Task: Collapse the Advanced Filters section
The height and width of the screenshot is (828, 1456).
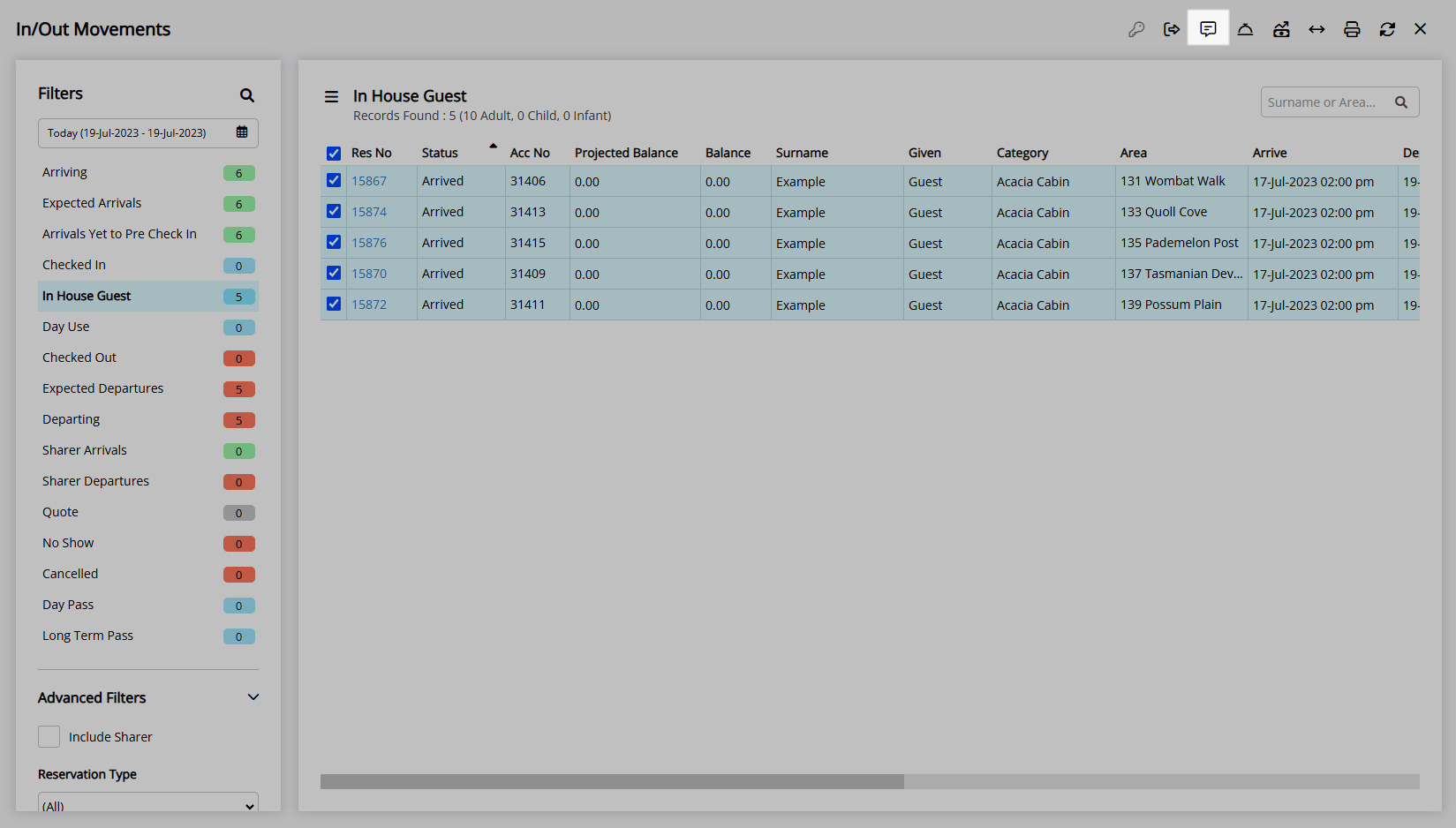Action: coord(253,697)
